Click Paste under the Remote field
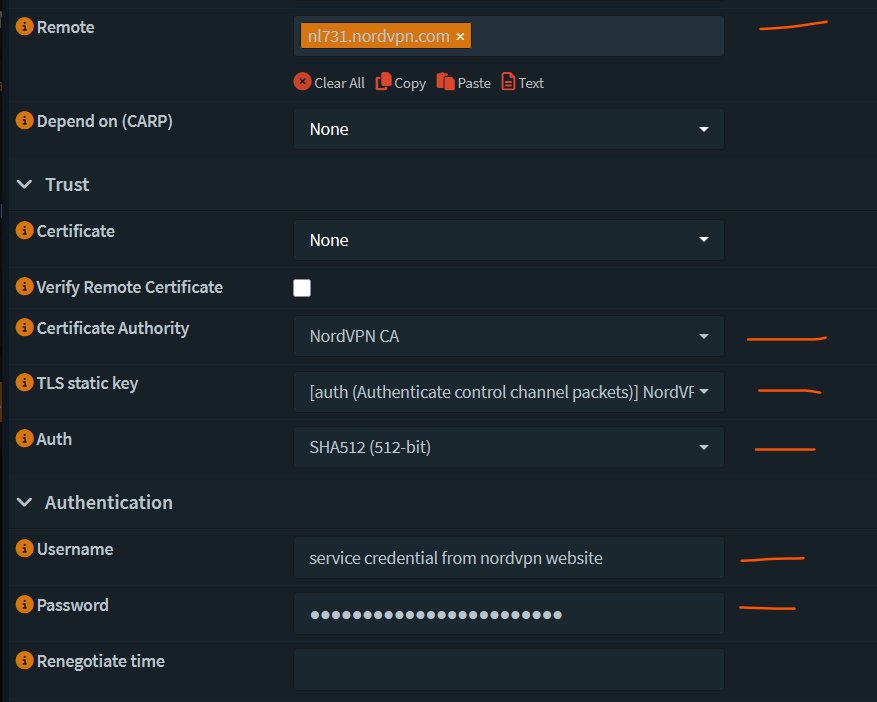This screenshot has width=877, height=702. point(464,83)
